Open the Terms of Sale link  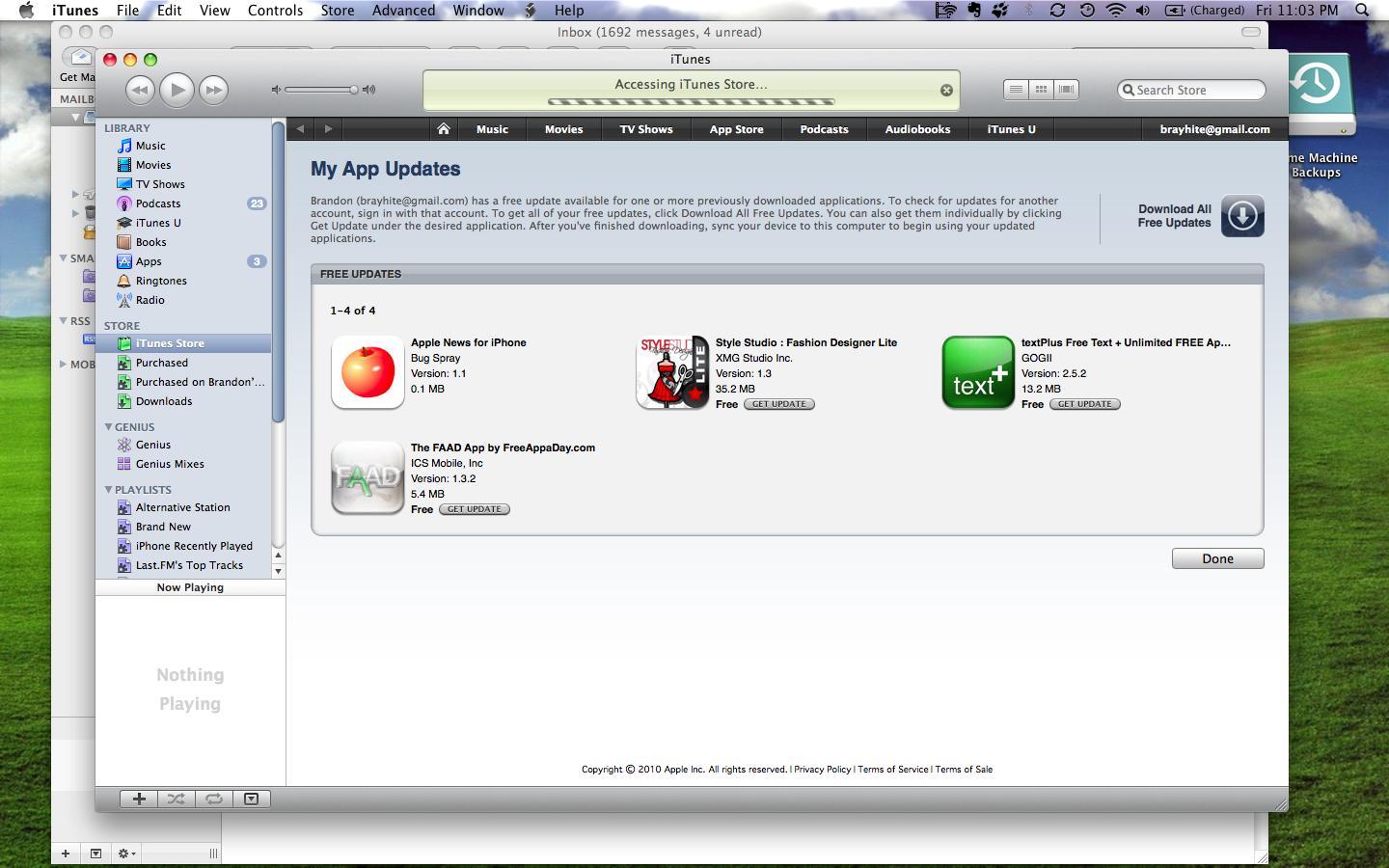[964, 770]
